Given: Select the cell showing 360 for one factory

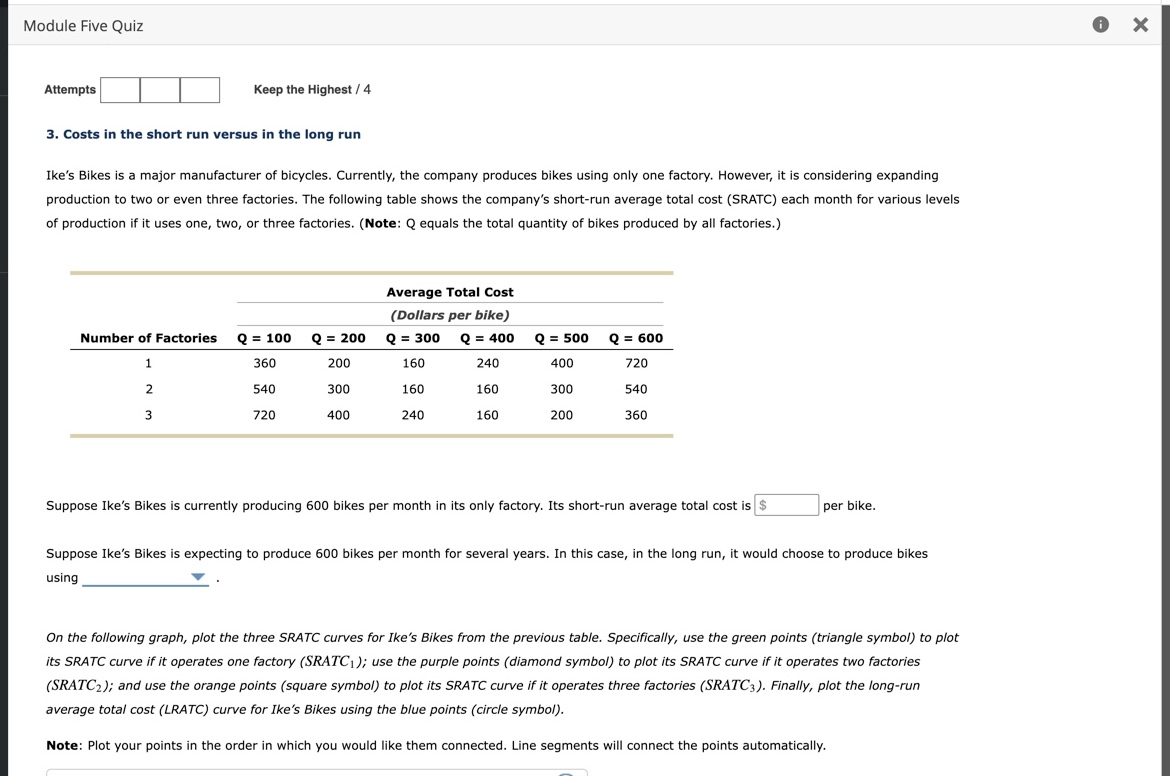Looking at the screenshot, I should (x=263, y=363).
